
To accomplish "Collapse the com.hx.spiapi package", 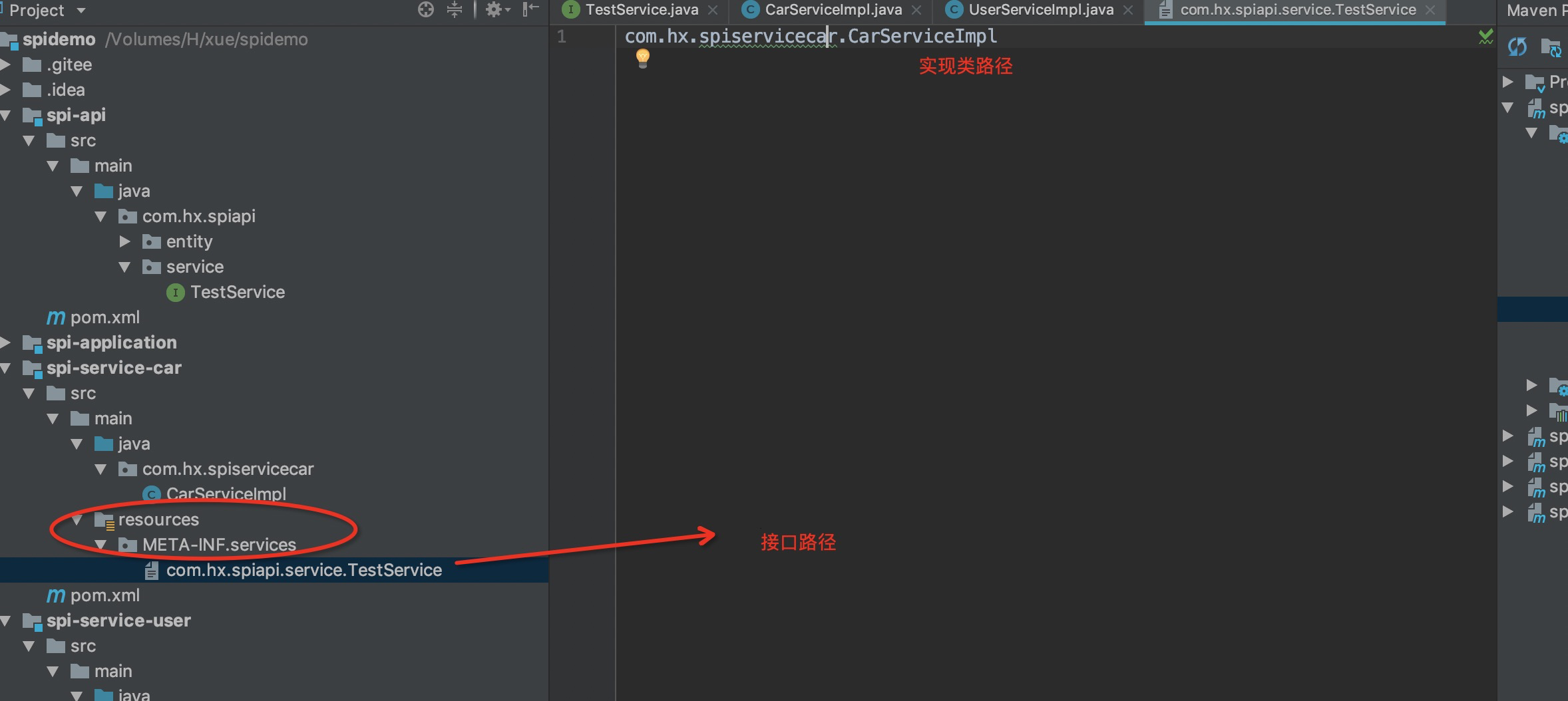I will tap(100, 216).
